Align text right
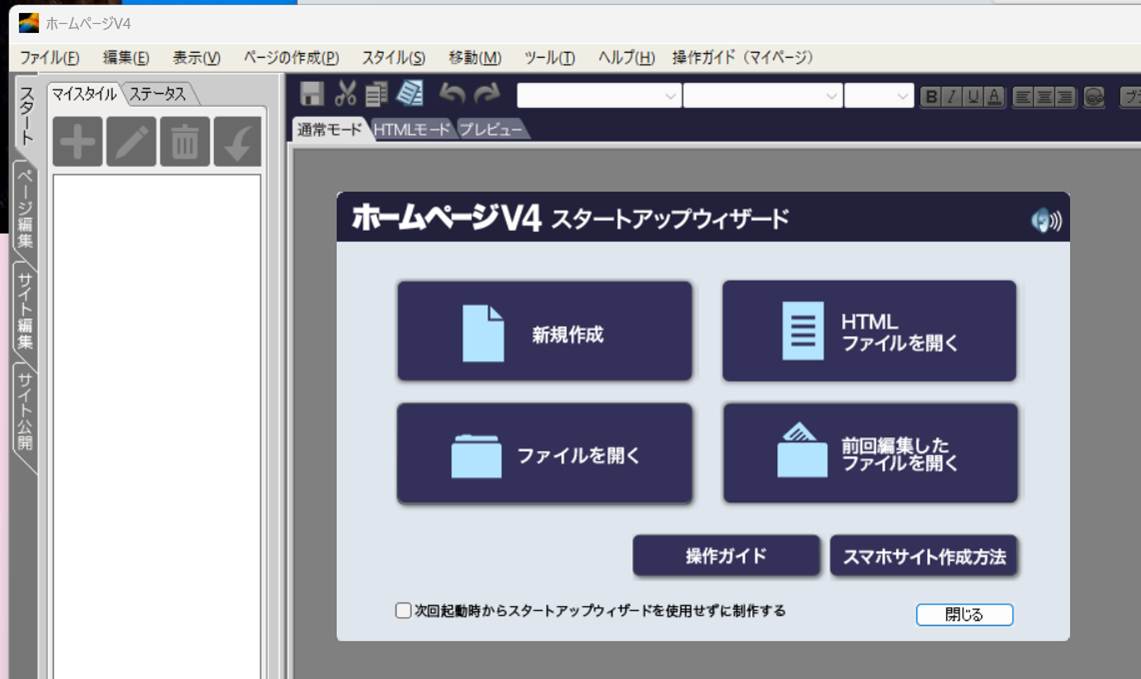The width and height of the screenshot is (1141, 679). coord(1065,97)
